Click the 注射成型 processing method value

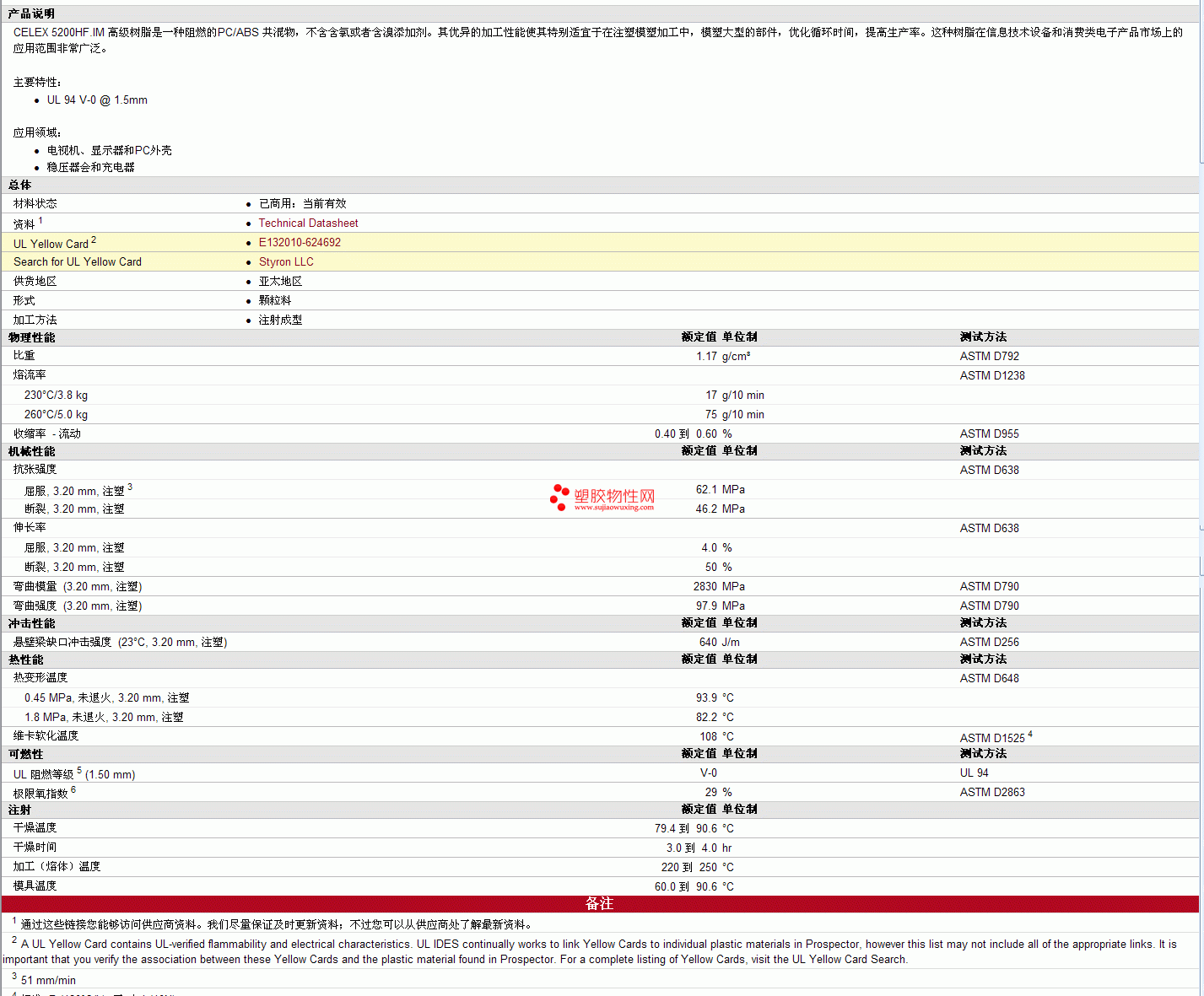[280, 320]
